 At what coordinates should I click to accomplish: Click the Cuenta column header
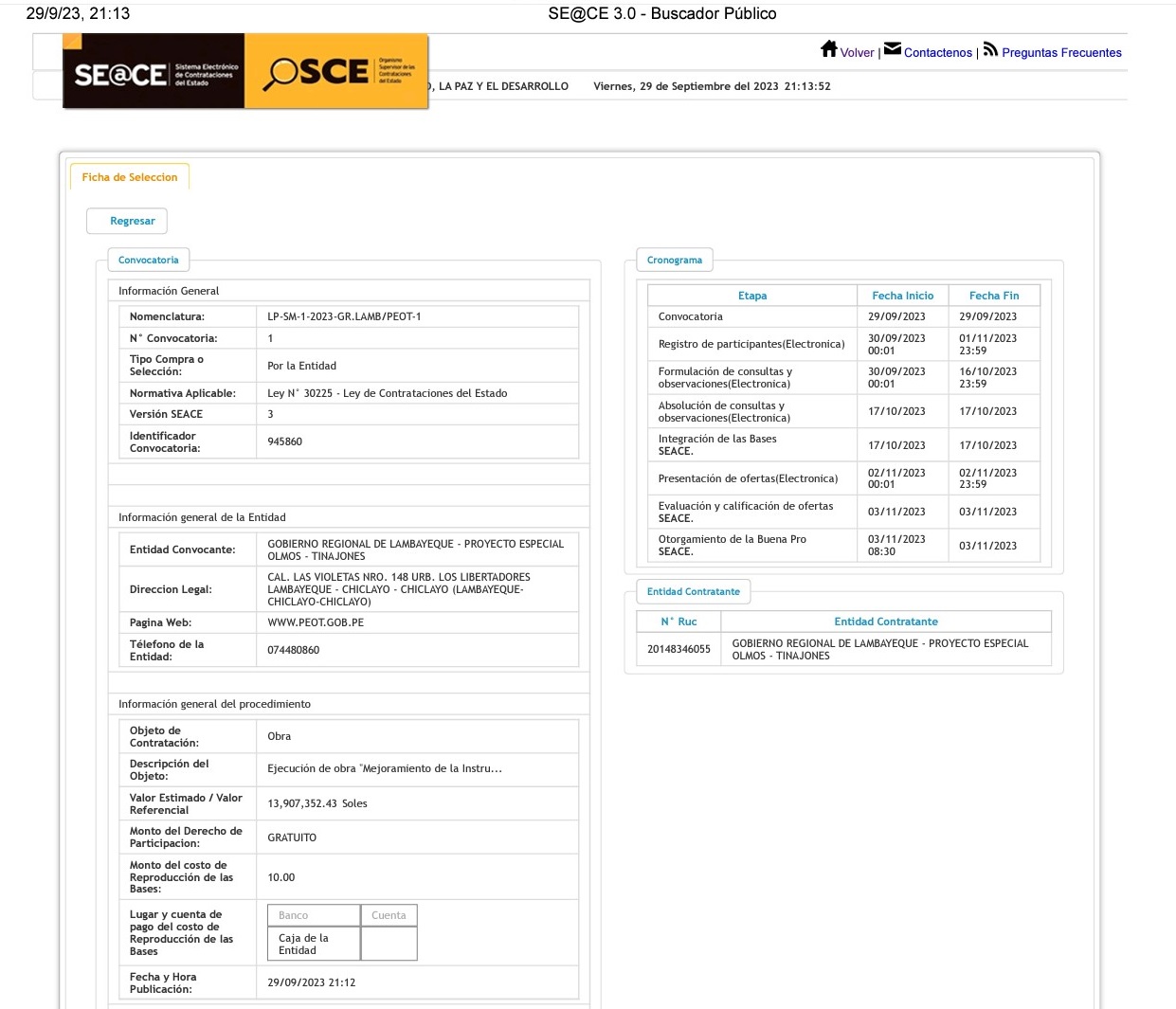(389, 915)
